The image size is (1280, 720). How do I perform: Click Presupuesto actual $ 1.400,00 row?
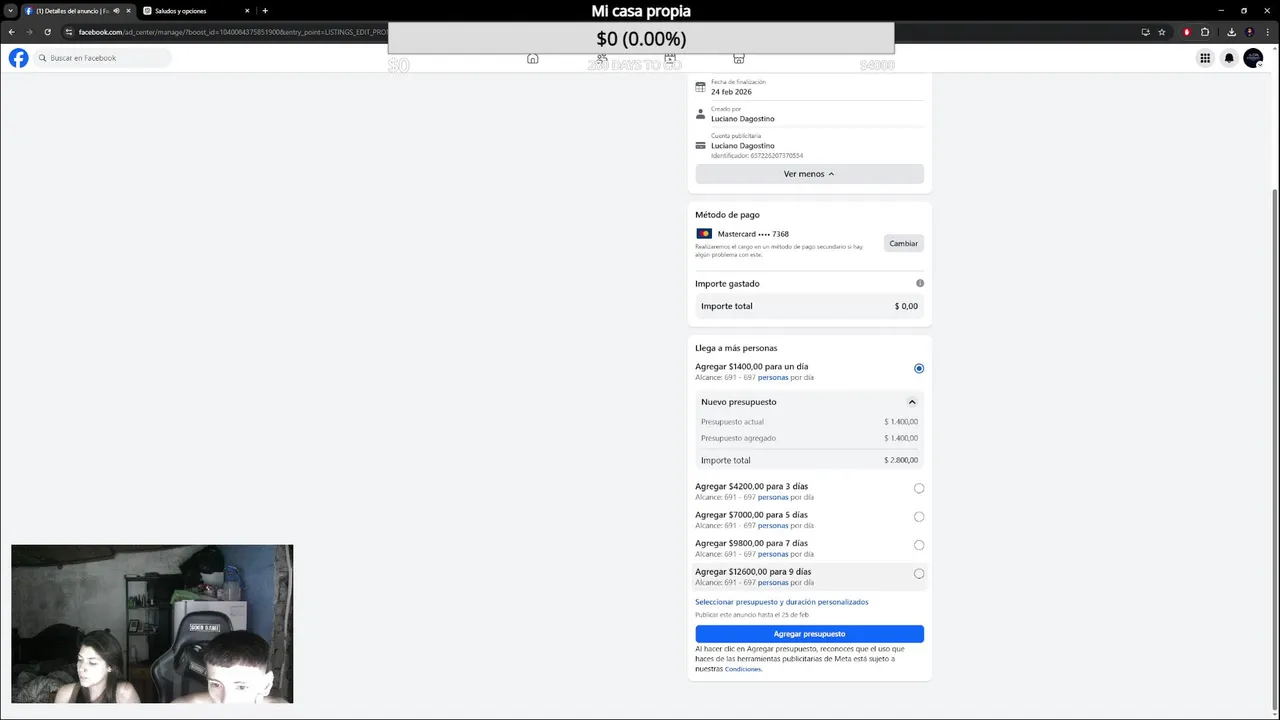pos(809,422)
